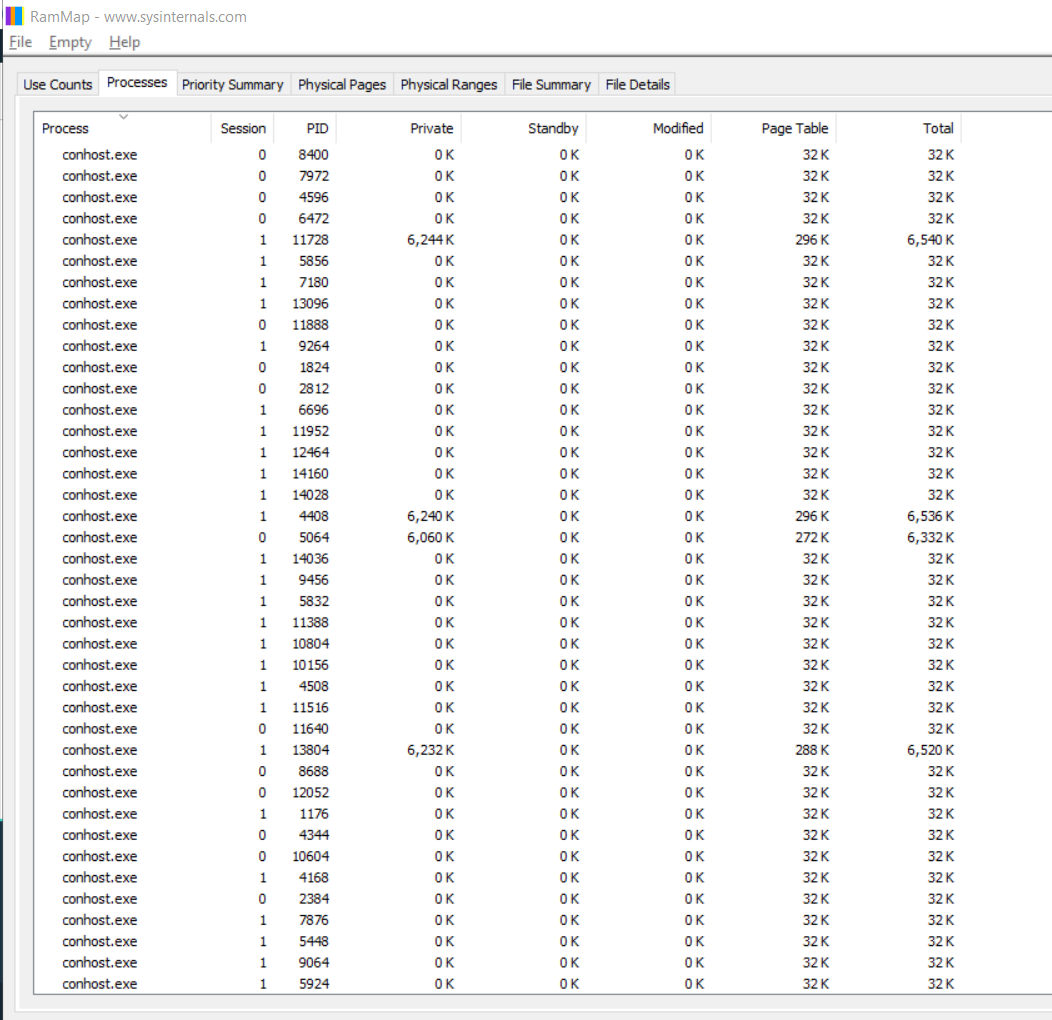
Task: Click PID value 14028
Action: tap(310, 495)
